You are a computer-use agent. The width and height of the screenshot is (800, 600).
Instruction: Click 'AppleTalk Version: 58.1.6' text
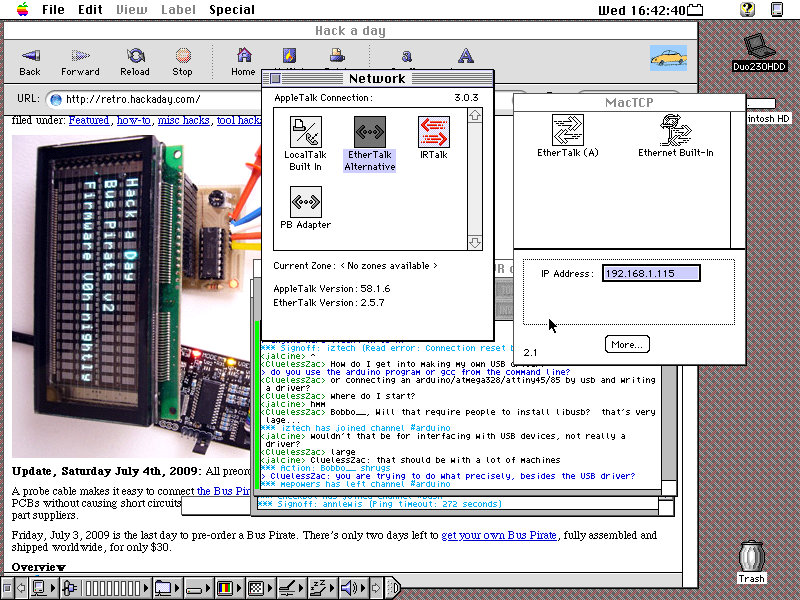coord(332,289)
